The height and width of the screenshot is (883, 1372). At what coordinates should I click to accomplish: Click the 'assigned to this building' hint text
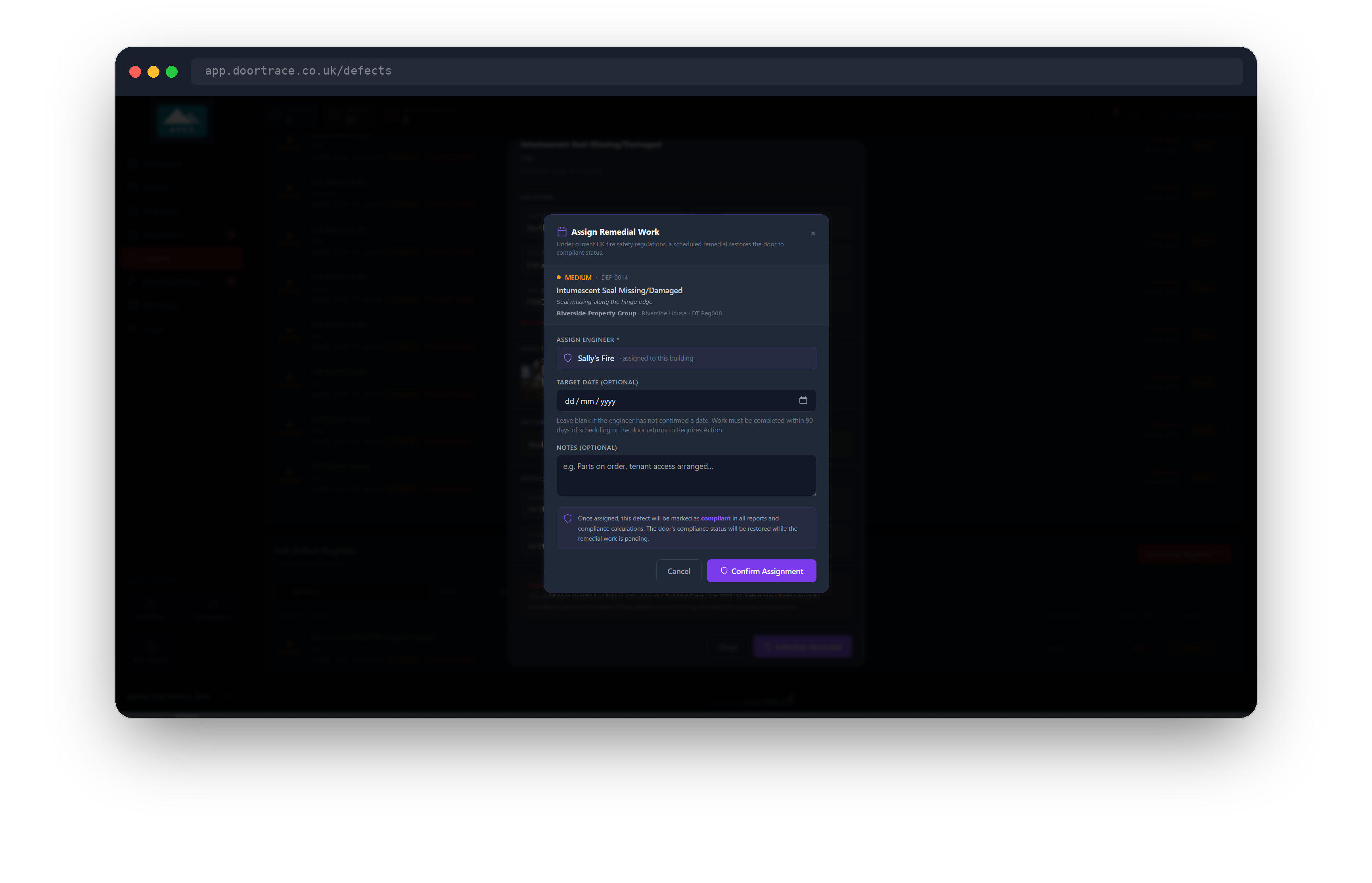657,358
